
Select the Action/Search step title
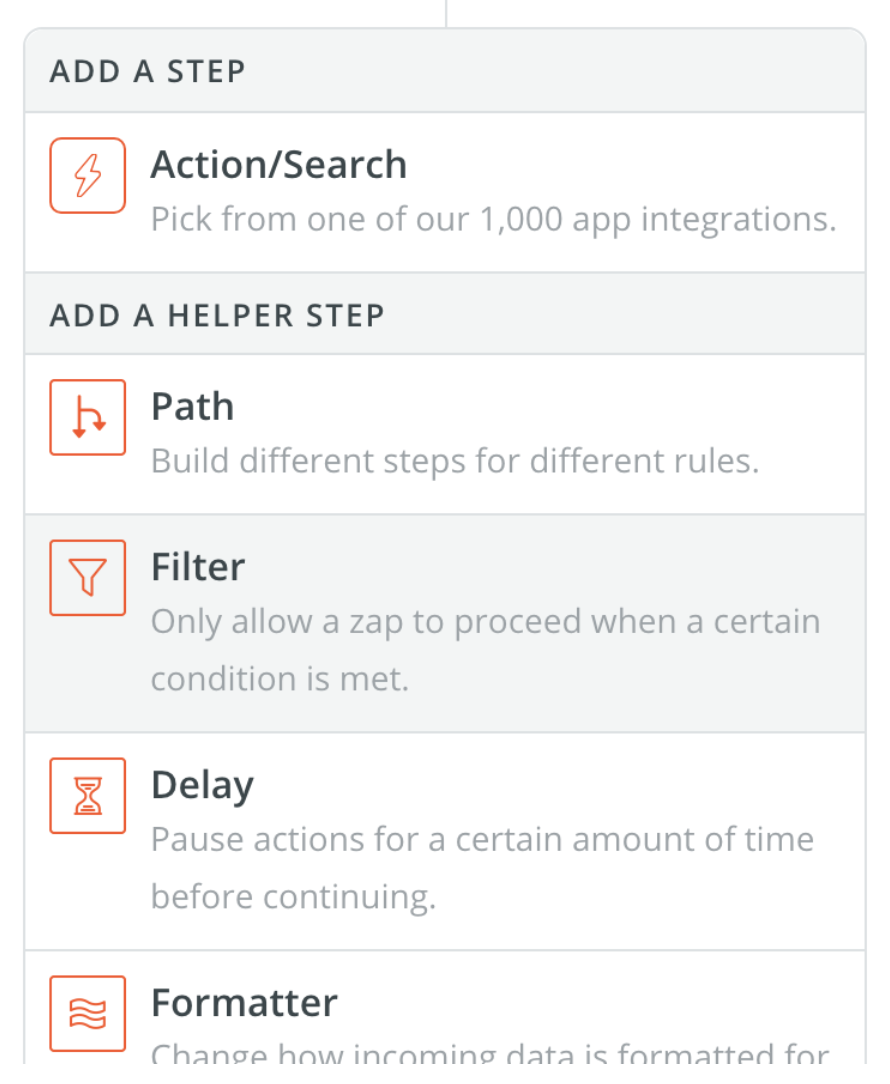279,165
